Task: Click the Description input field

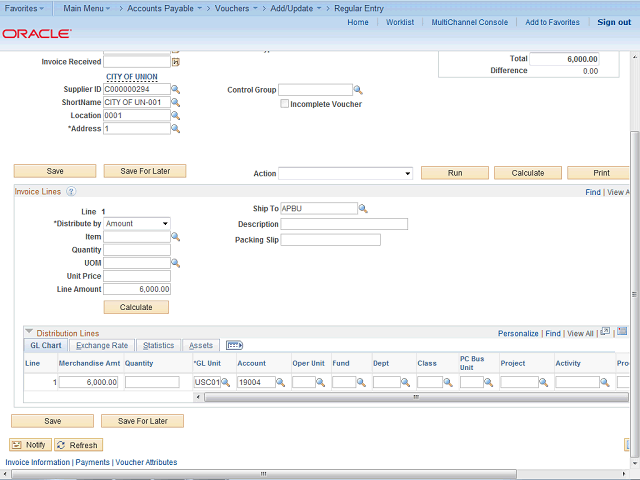Action: click(x=344, y=224)
